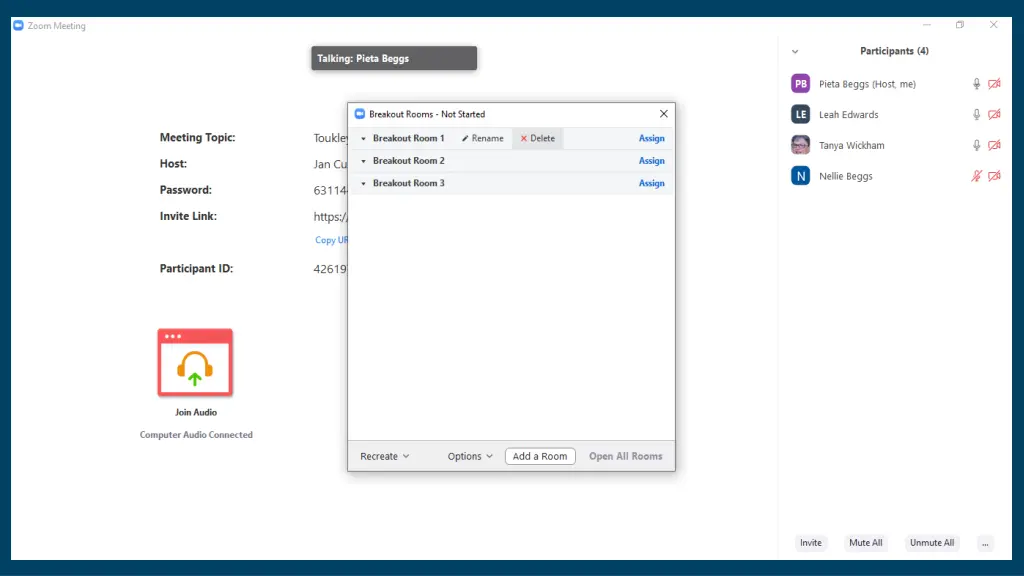
Task: Select Pieta Beggs (Host, me) entry
Action: (867, 84)
